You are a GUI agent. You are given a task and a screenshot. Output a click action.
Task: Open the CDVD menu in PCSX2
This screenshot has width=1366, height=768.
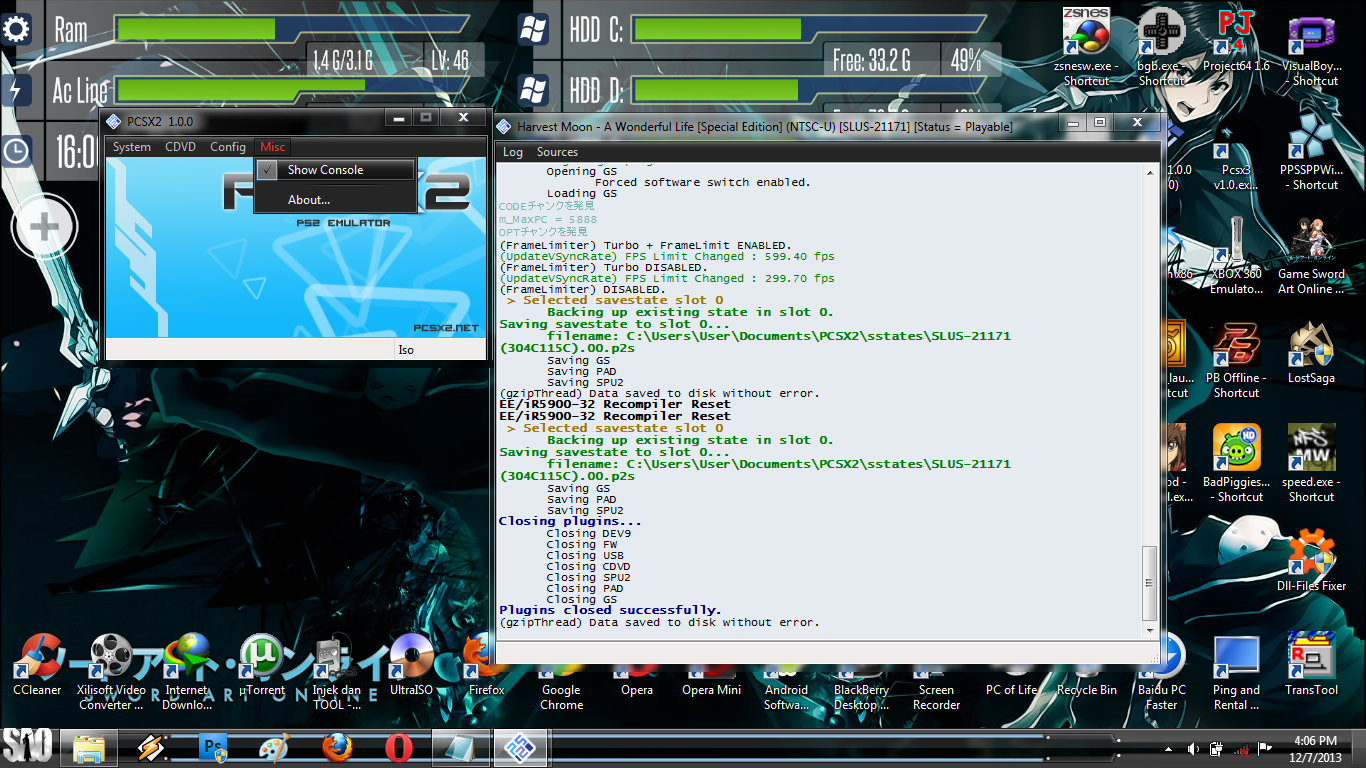pyautogui.click(x=180, y=147)
